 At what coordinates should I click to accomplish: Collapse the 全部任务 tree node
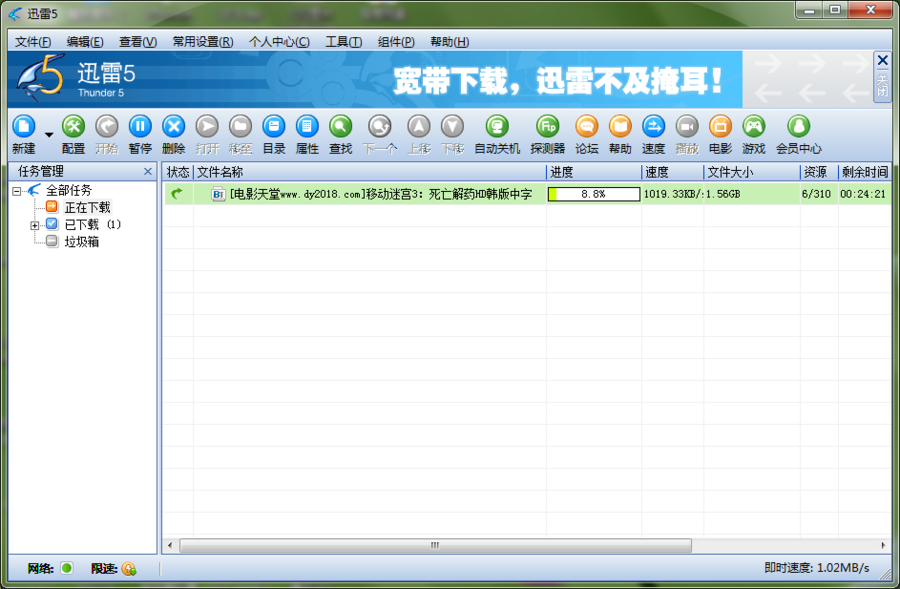pyautogui.click(x=17, y=191)
